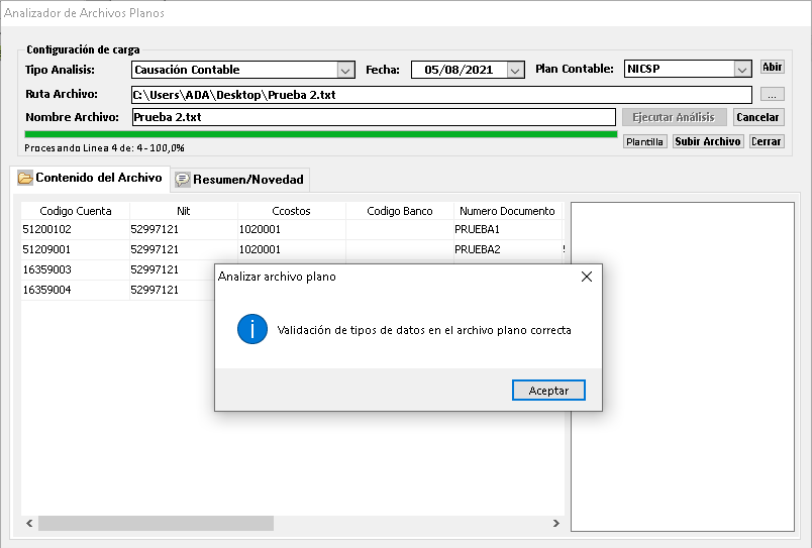Click the Ruta Archivo path field
This screenshot has width=812, height=548.
tap(440, 94)
